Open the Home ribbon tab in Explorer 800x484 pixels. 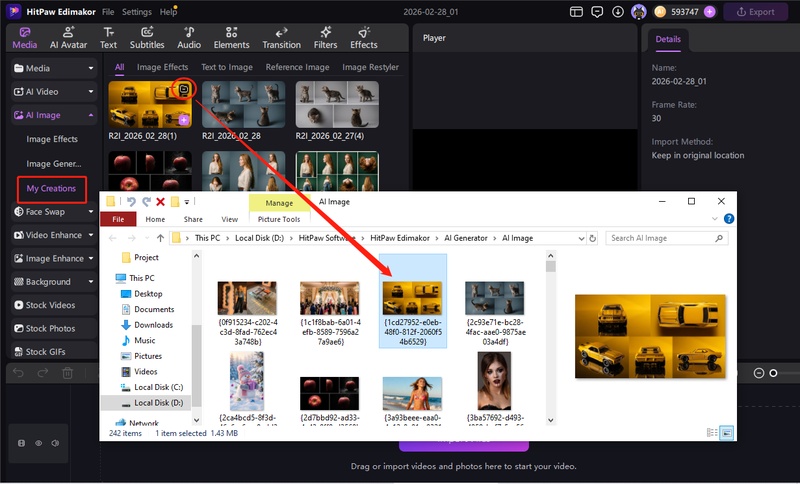click(x=155, y=219)
